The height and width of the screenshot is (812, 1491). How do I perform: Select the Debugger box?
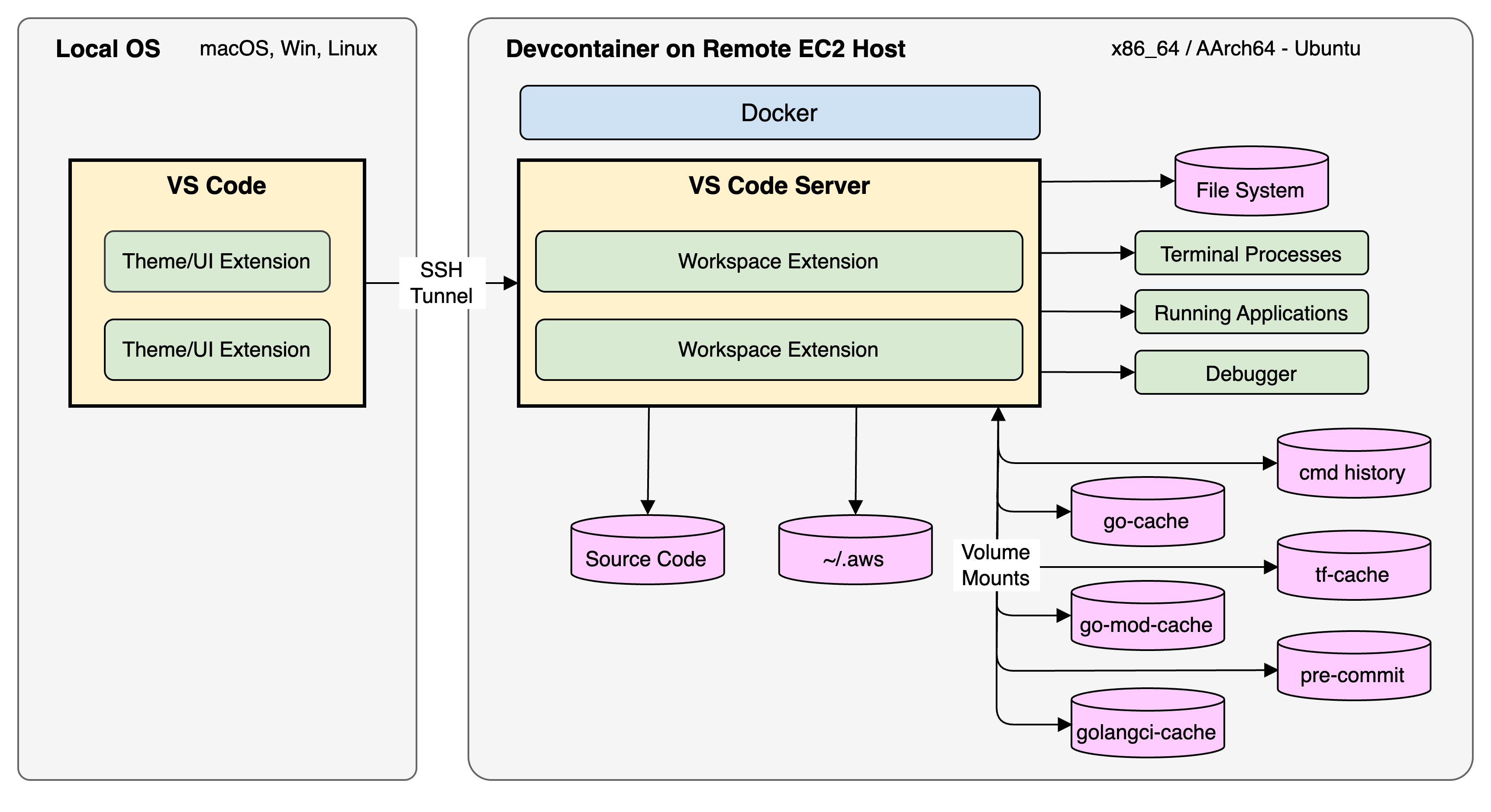pos(1251,372)
